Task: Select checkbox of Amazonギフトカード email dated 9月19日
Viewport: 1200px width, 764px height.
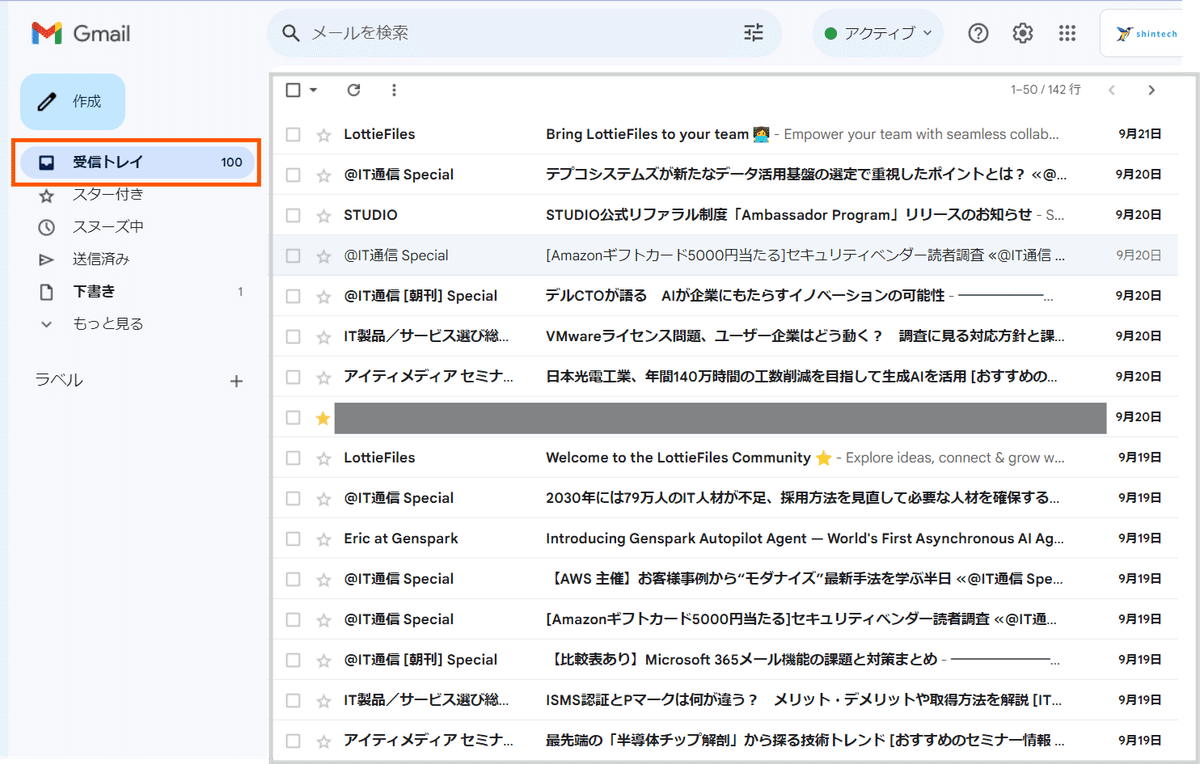Action: 293,619
